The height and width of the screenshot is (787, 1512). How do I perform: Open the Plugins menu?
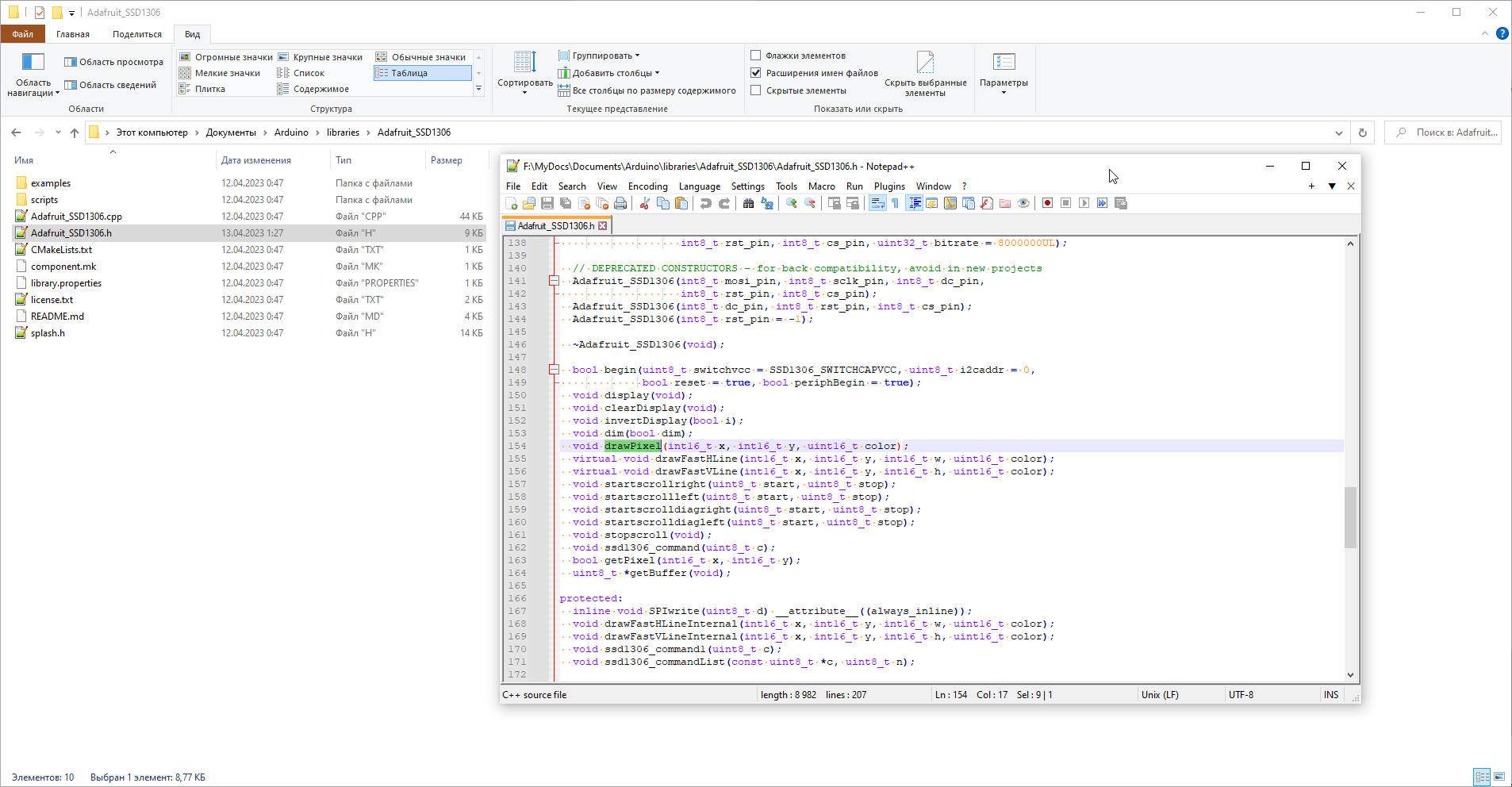pyautogui.click(x=889, y=186)
